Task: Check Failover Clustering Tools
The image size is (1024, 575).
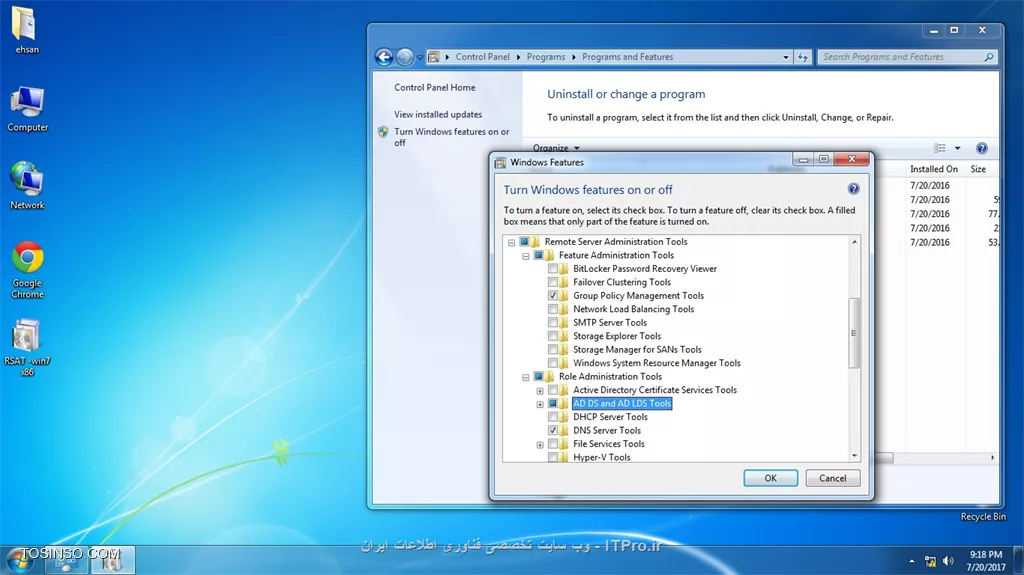Action: point(552,282)
